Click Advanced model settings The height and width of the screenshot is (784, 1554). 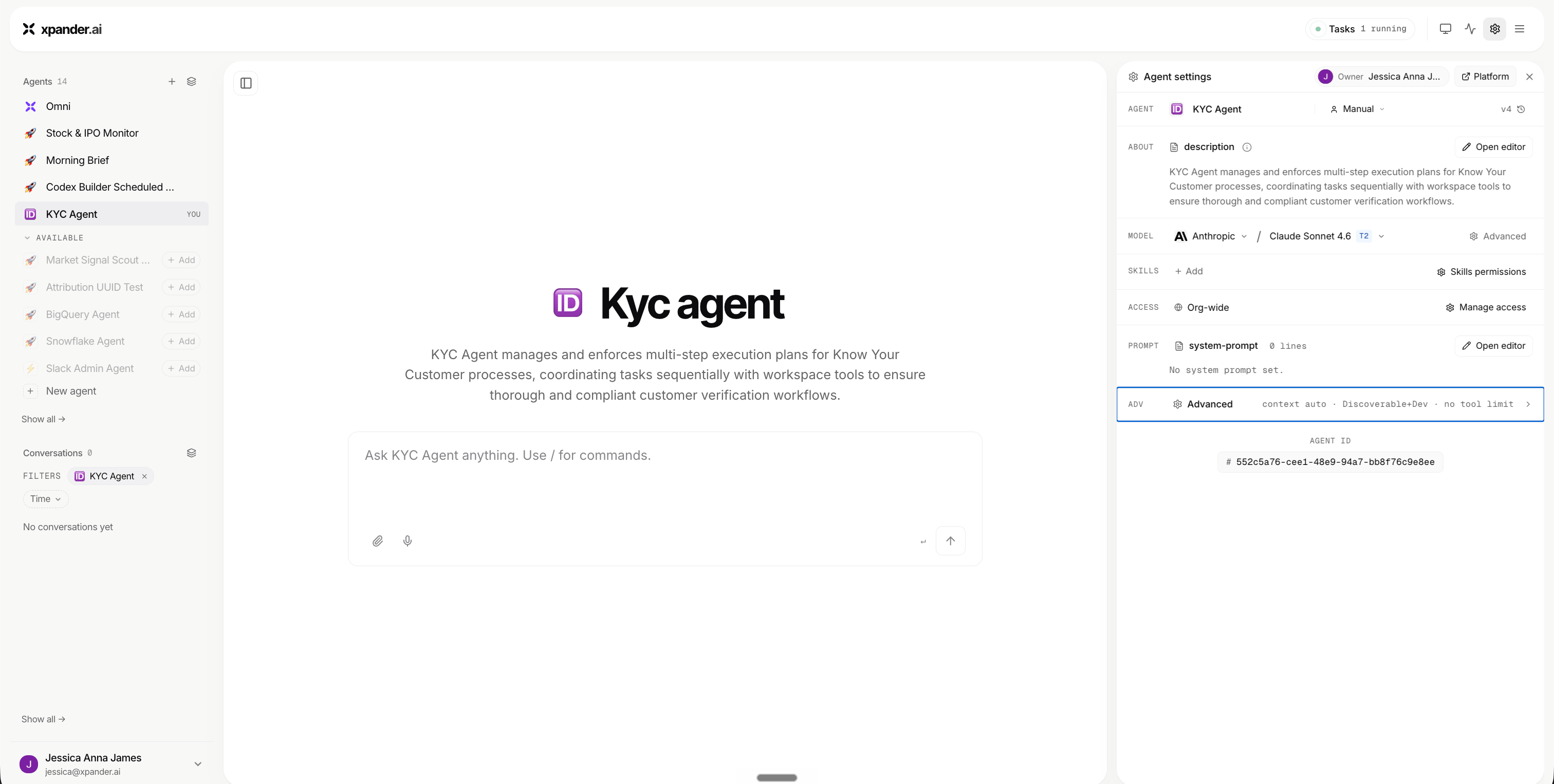click(1497, 236)
